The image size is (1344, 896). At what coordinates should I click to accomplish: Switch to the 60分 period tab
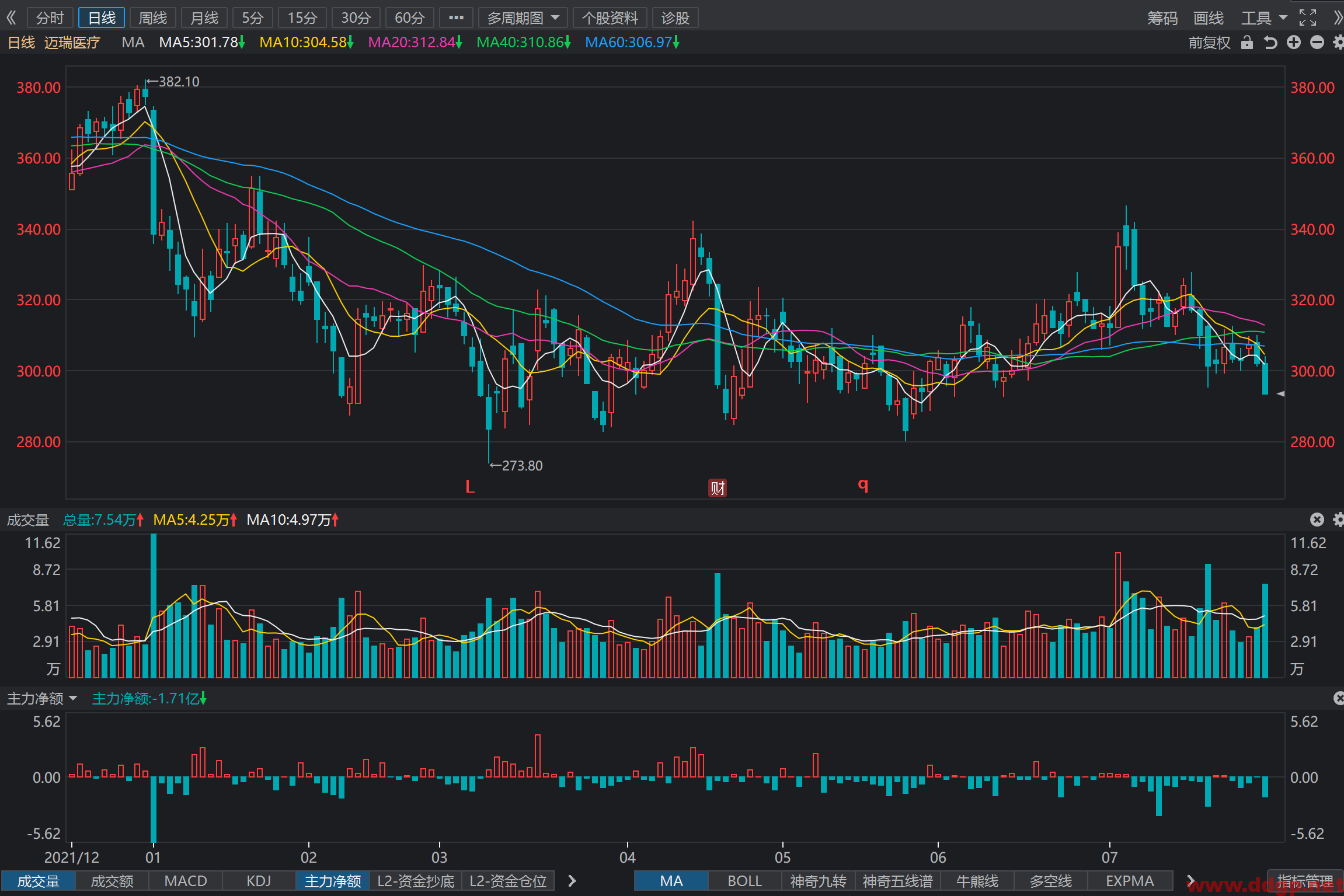tap(409, 18)
